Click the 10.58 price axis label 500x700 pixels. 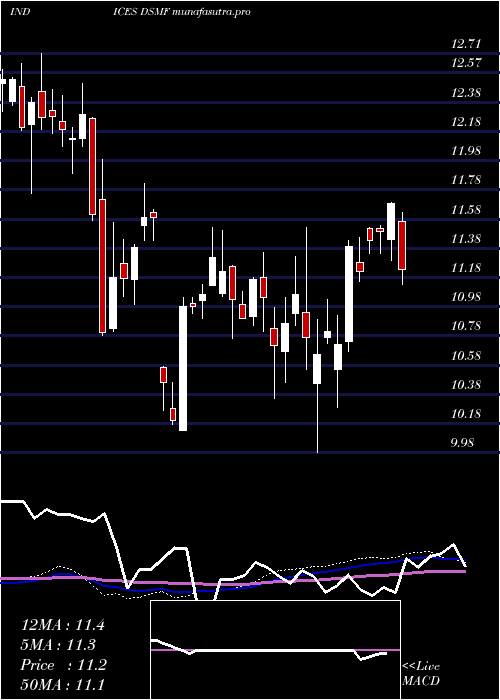click(x=466, y=355)
